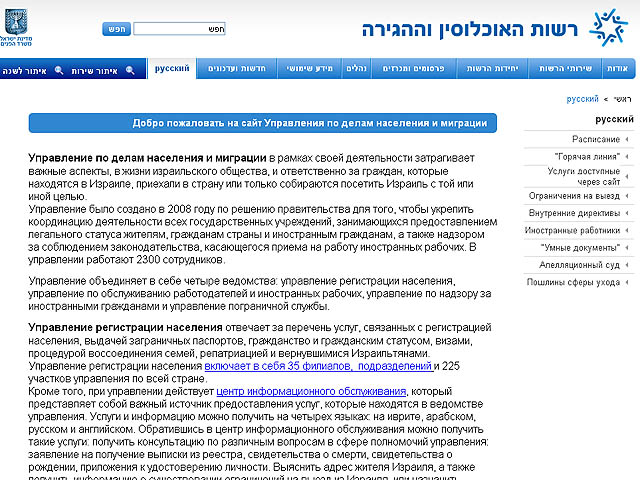640x480 pixels.
Task: Open "Умные документы" sidebar item
Action: point(580,247)
